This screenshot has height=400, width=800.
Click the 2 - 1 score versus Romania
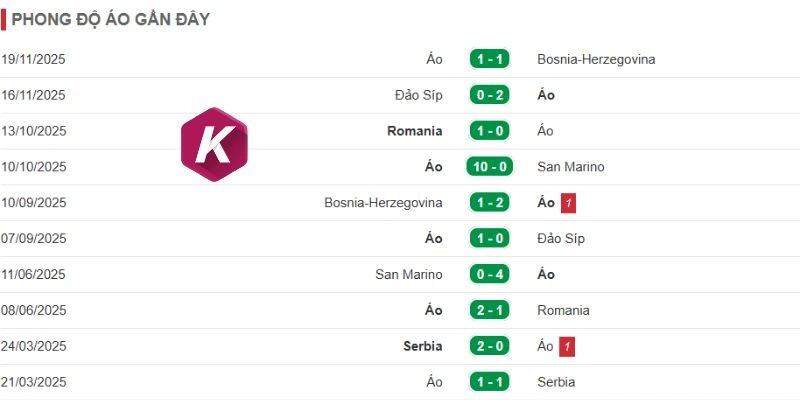(489, 310)
